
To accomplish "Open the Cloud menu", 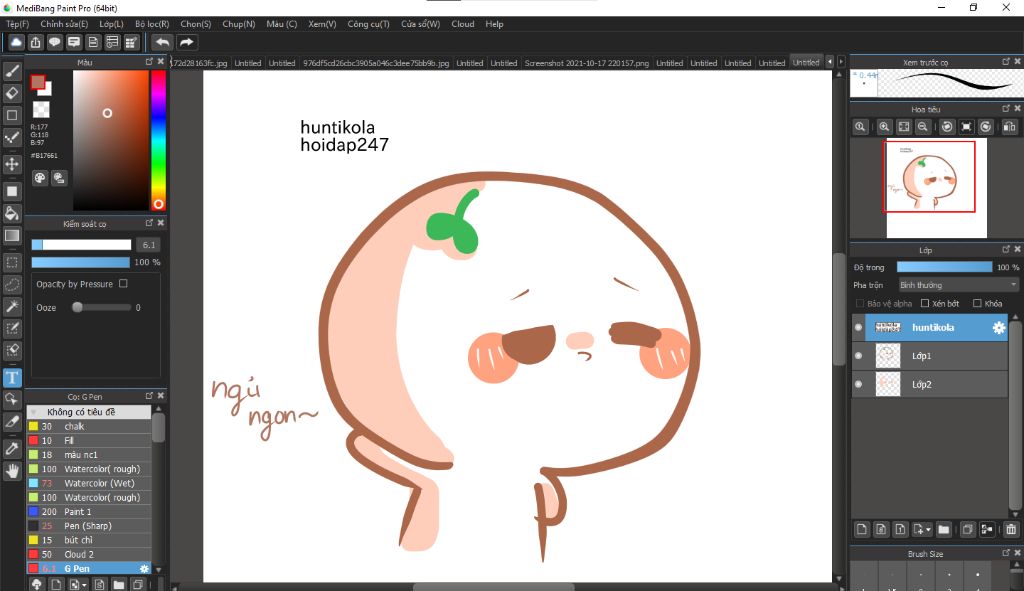I will 463,24.
